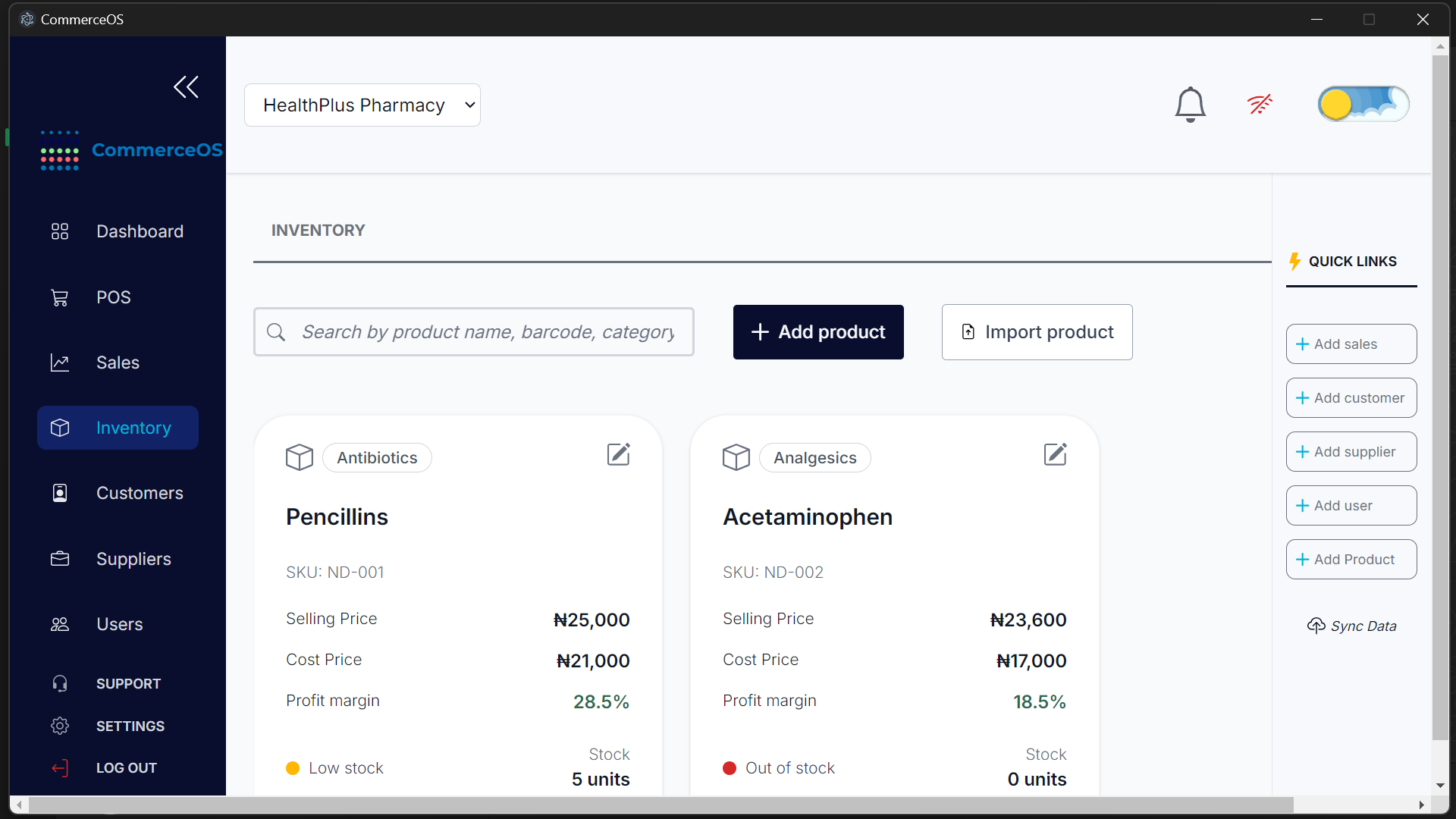1456x819 pixels.
Task: Toggle the day/night theme switch
Action: click(x=1363, y=105)
